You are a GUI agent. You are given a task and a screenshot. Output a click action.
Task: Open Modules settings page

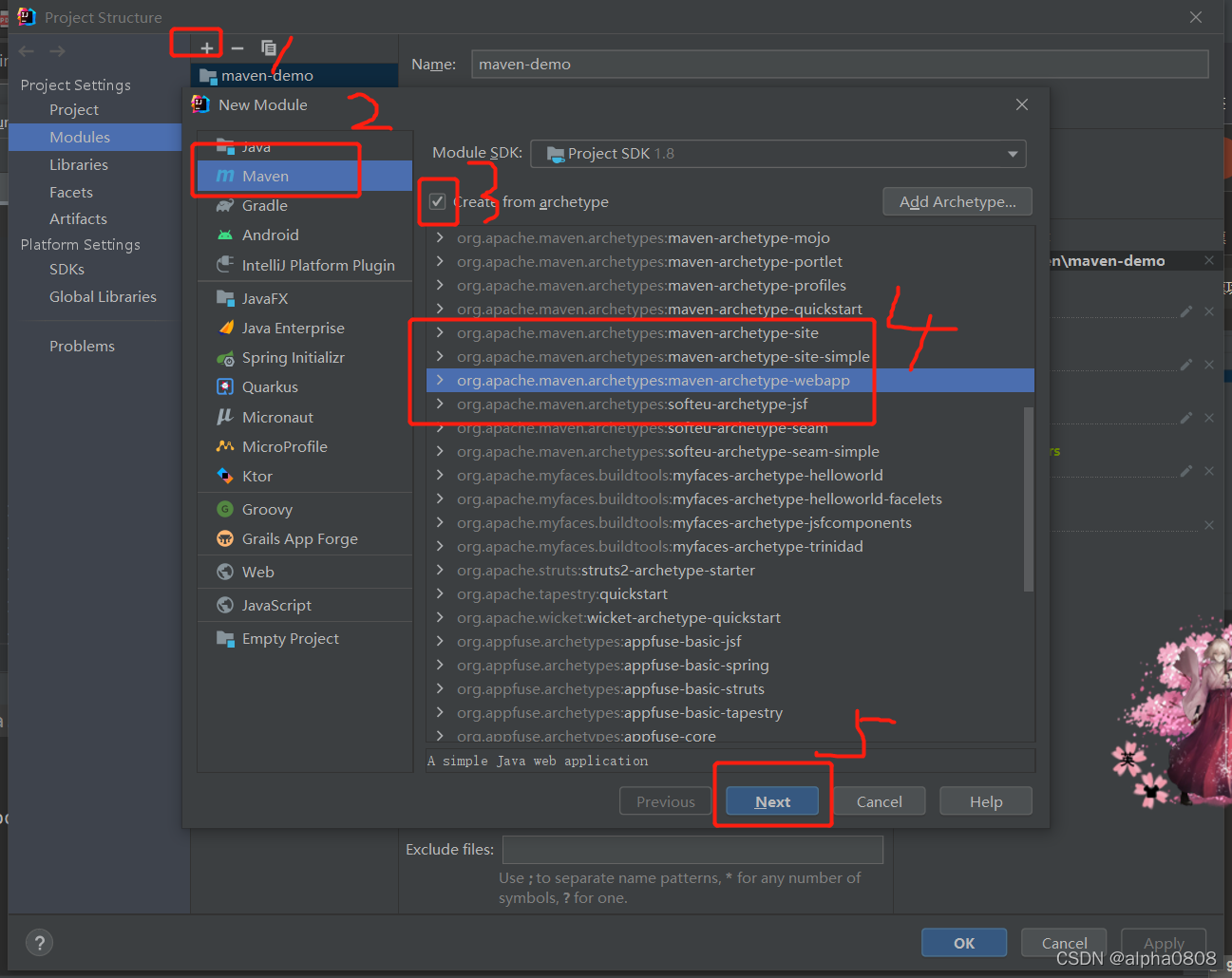pyautogui.click(x=80, y=137)
